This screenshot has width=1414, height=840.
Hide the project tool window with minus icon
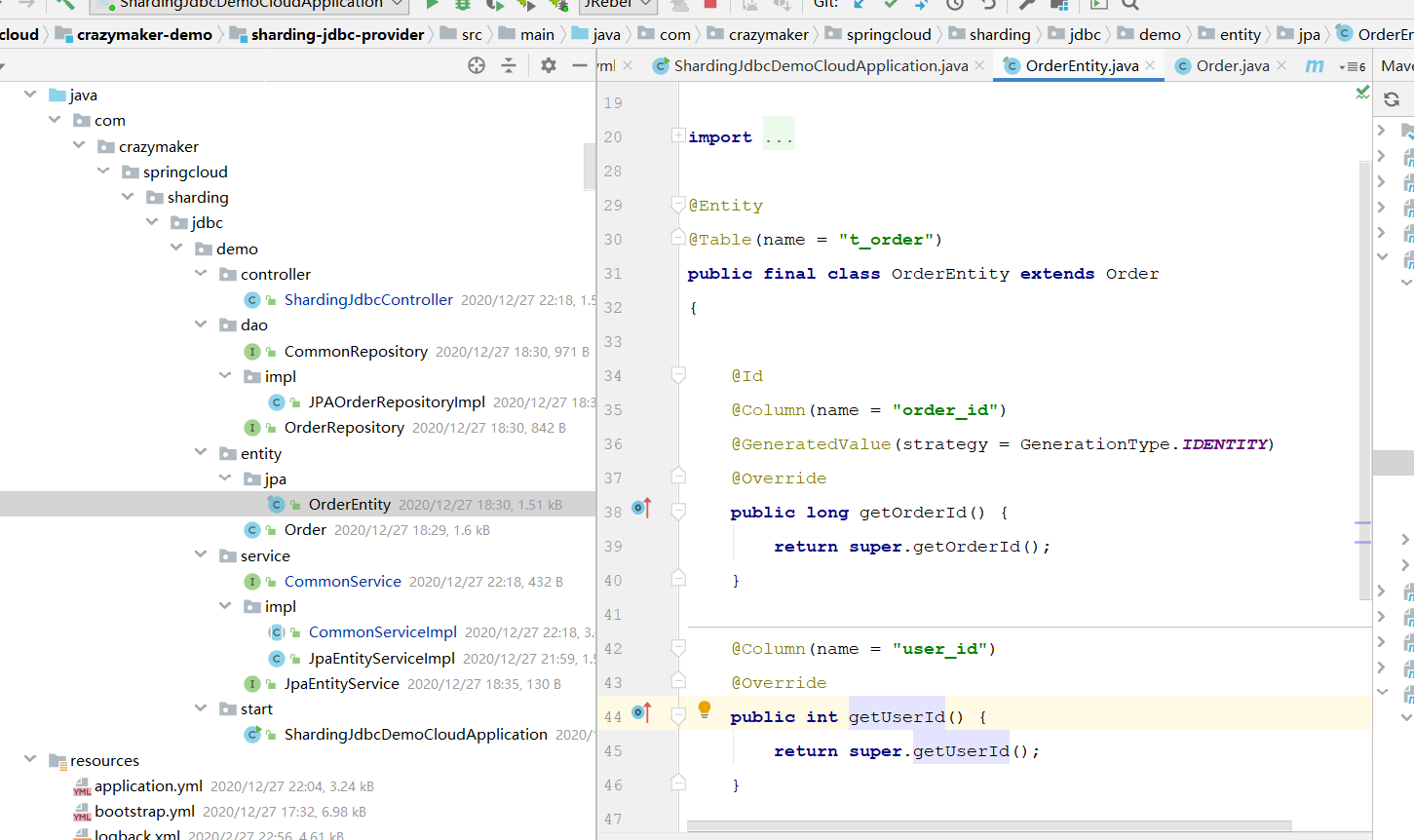(580, 65)
